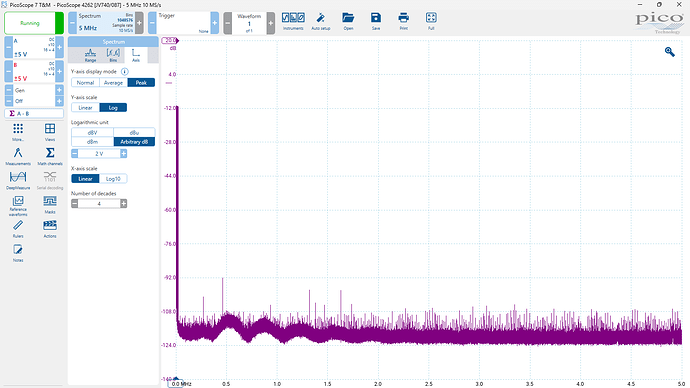Open the Rulers tool

(18, 229)
